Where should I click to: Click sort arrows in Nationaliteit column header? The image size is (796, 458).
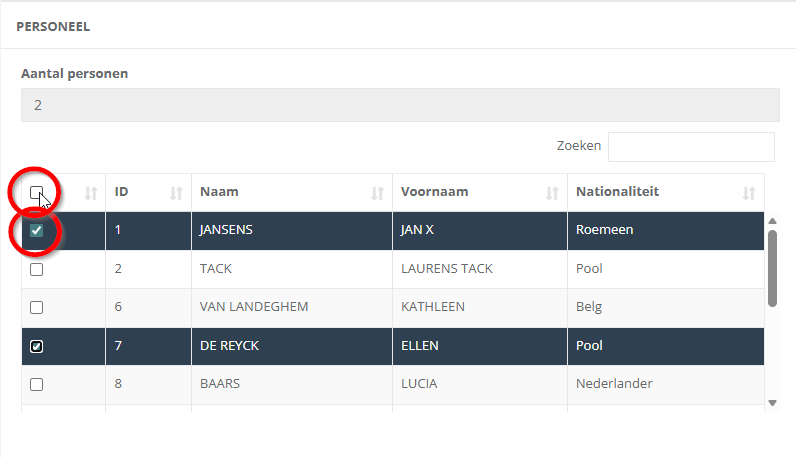pos(749,193)
